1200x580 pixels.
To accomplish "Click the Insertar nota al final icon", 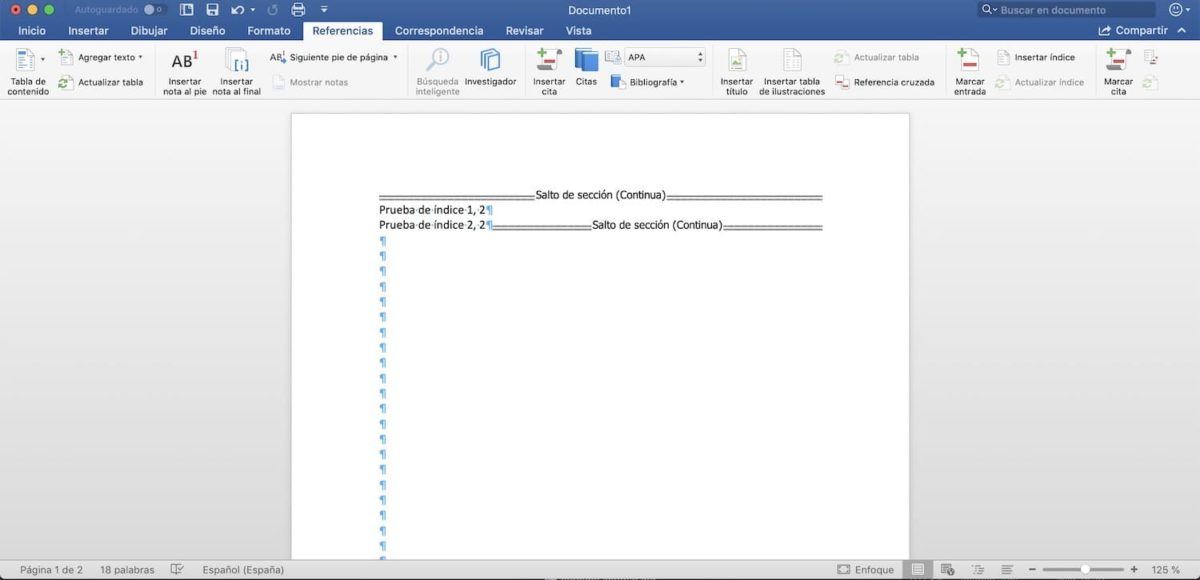I will point(236,70).
